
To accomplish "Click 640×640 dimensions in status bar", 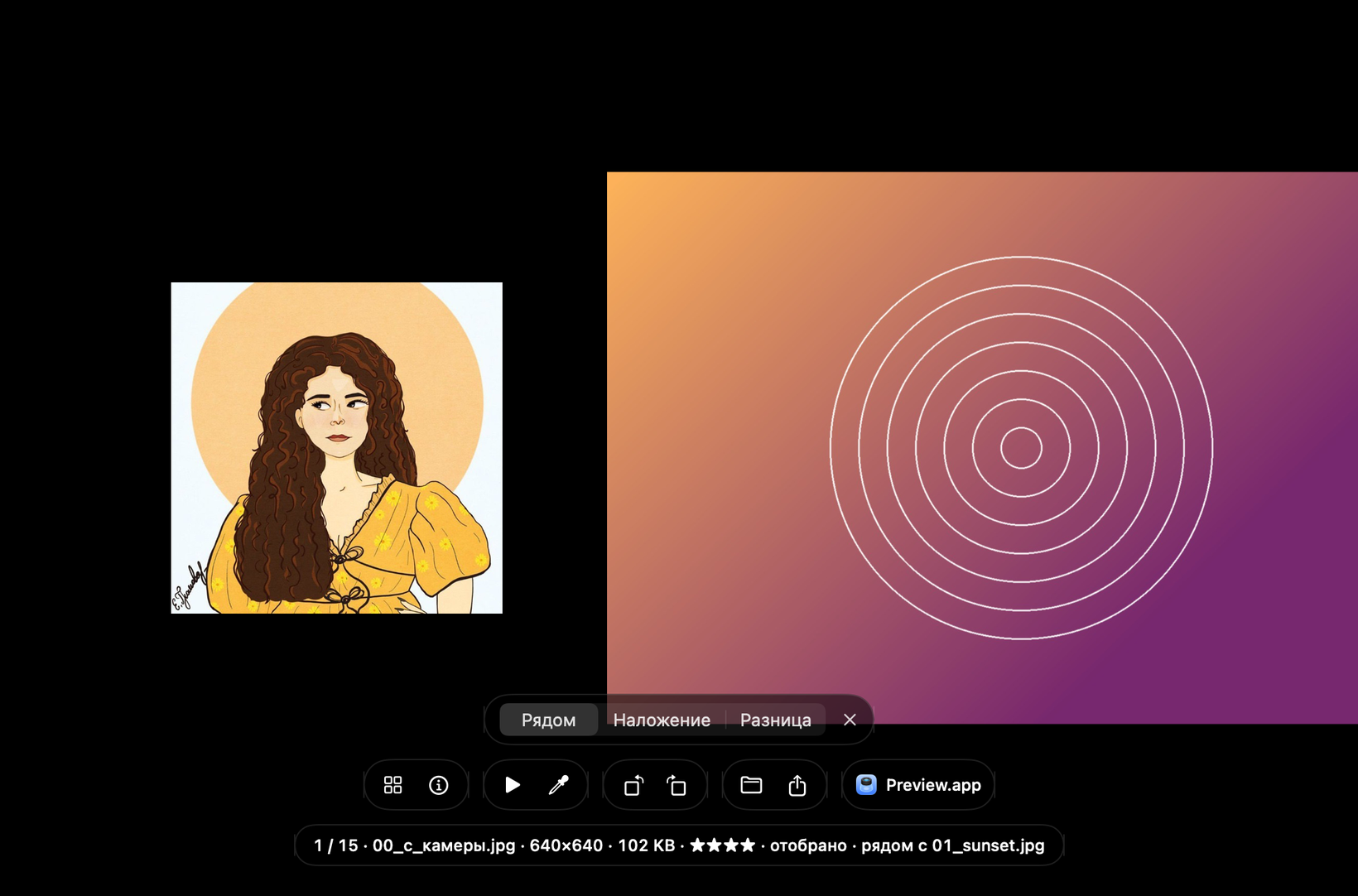I will (566, 845).
